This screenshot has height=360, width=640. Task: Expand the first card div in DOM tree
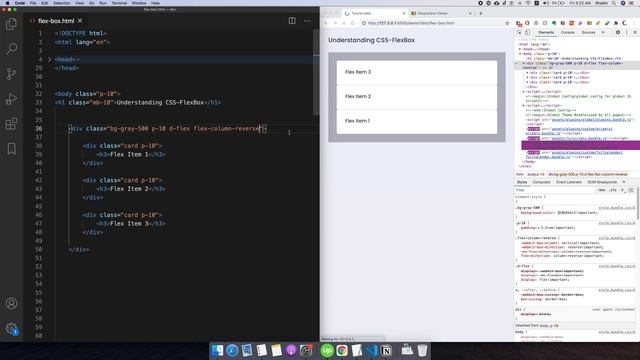527,73
